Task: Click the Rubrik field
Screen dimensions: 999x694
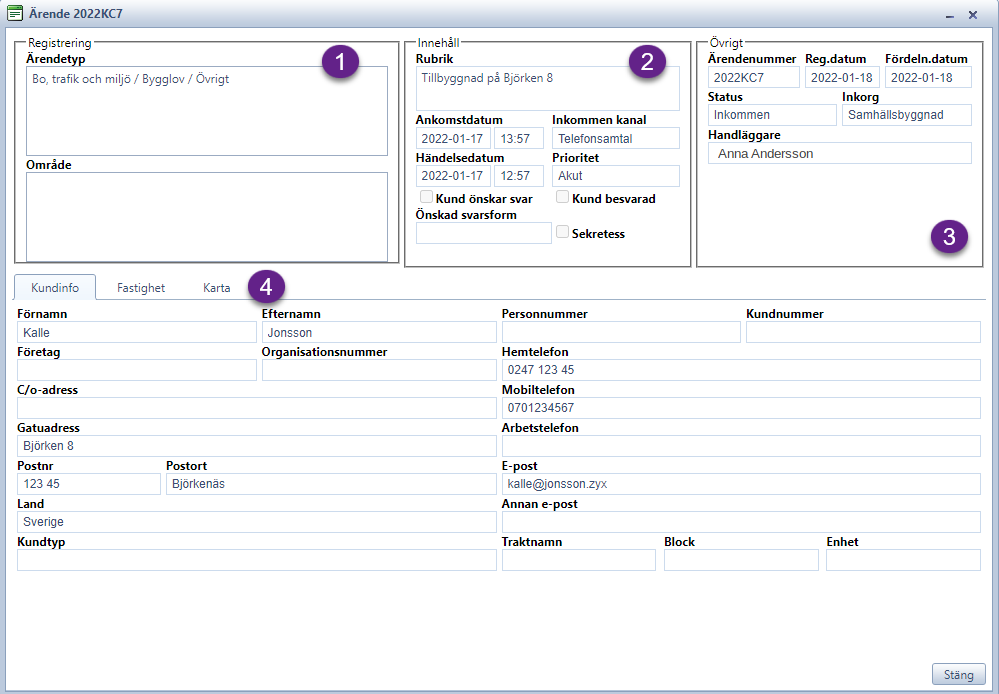Action: click(x=548, y=89)
